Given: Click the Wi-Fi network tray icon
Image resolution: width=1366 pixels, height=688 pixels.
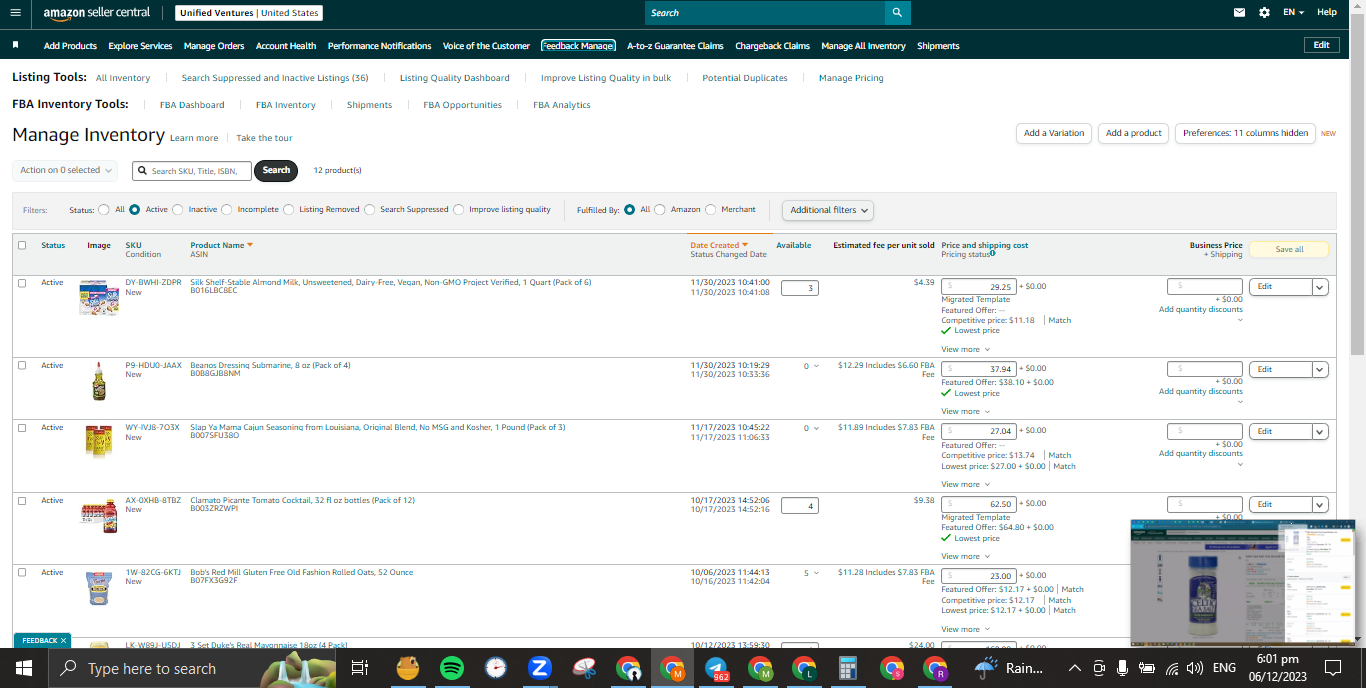Looking at the screenshot, I should pos(1171,668).
